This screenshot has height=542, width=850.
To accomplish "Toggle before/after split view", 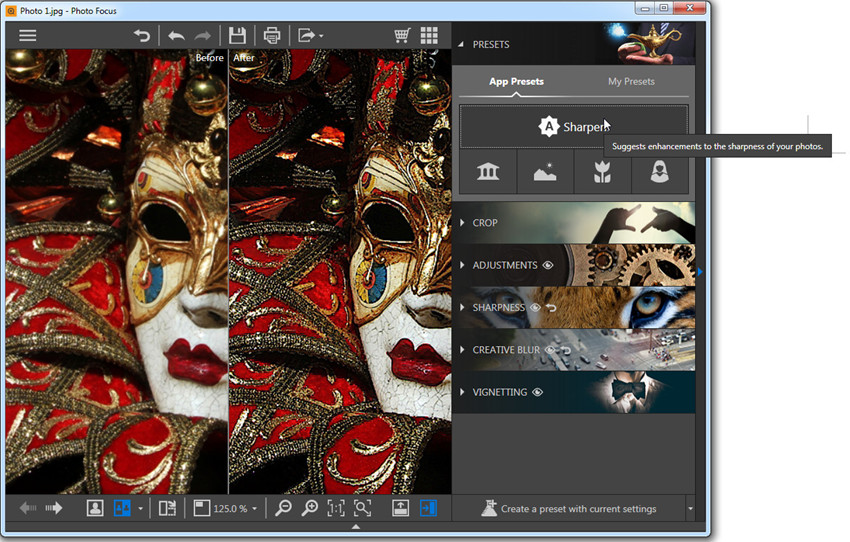I will [x=122, y=508].
